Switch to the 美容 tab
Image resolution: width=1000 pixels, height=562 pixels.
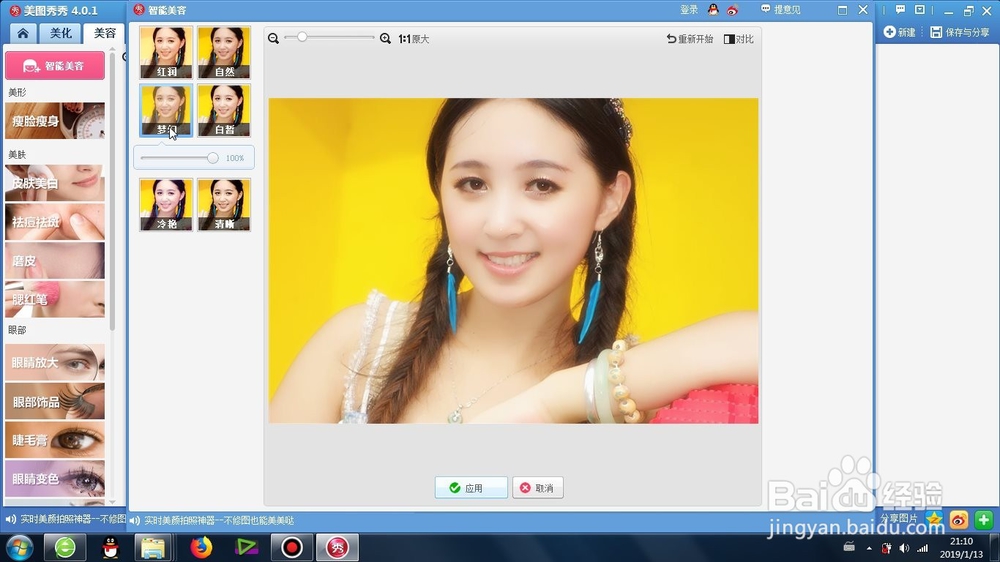point(104,33)
